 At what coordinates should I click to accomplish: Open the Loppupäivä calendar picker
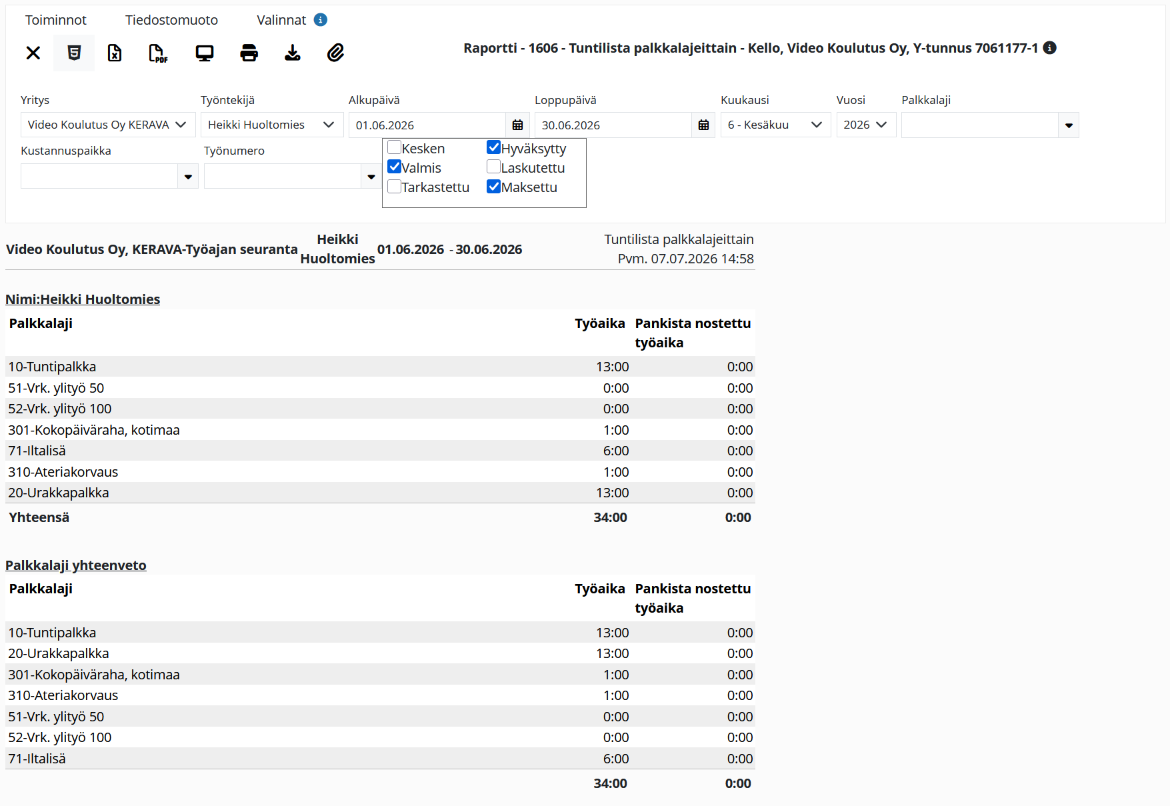click(x=704, y=125)
